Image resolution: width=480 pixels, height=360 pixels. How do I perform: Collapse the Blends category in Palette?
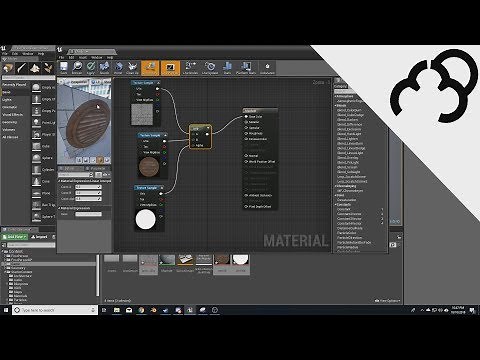click(336, 105)
